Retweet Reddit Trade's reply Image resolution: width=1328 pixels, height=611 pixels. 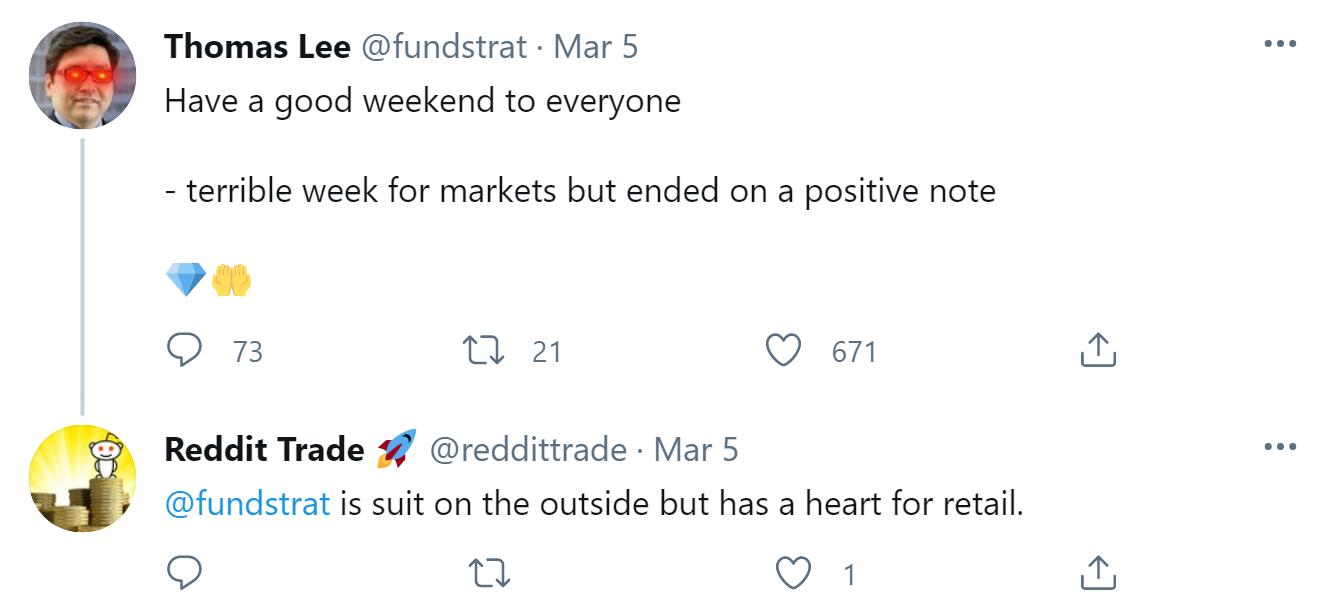[489, 573]
